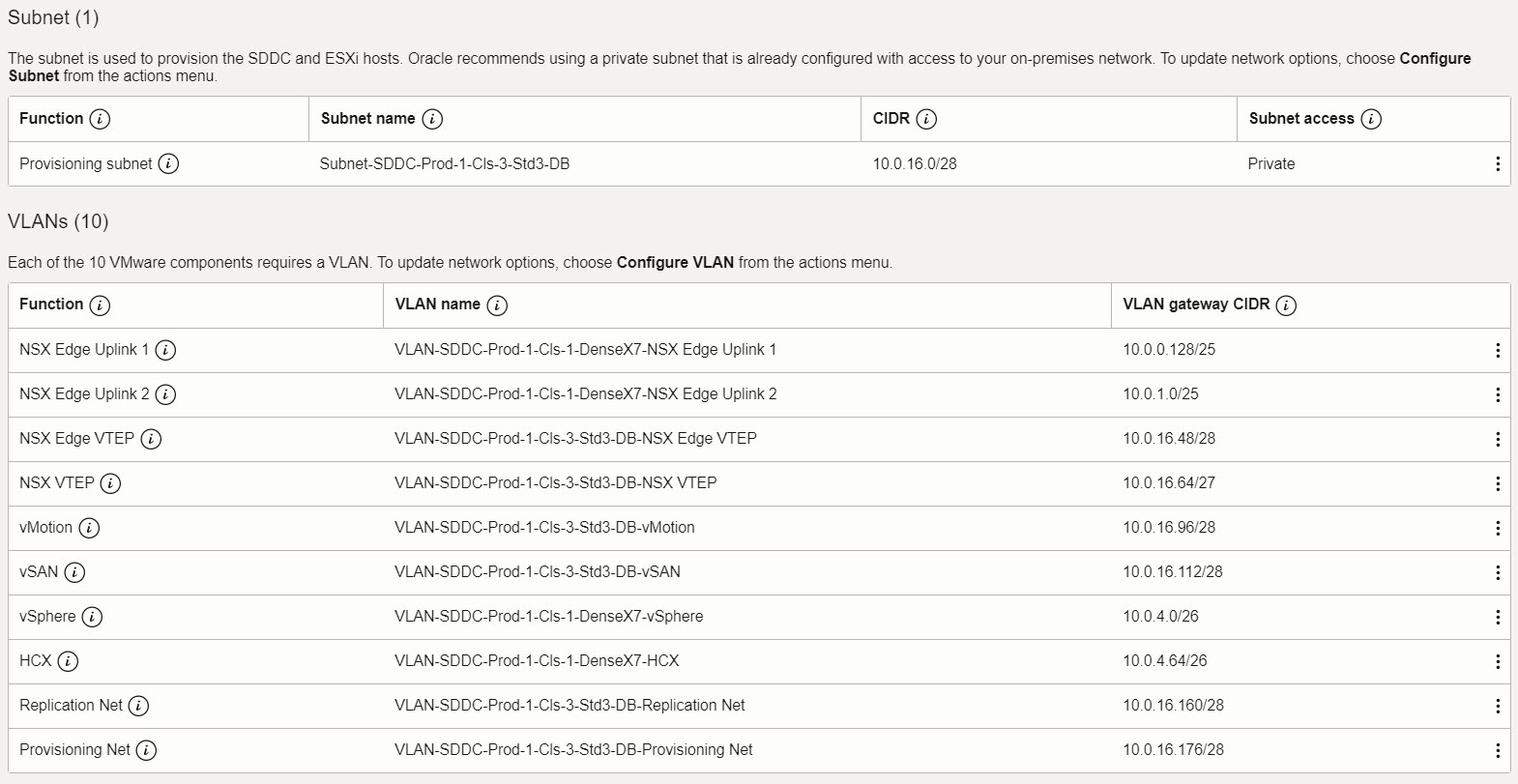
Task: Click info icon next to vMotion
Action: pos(89,528)
